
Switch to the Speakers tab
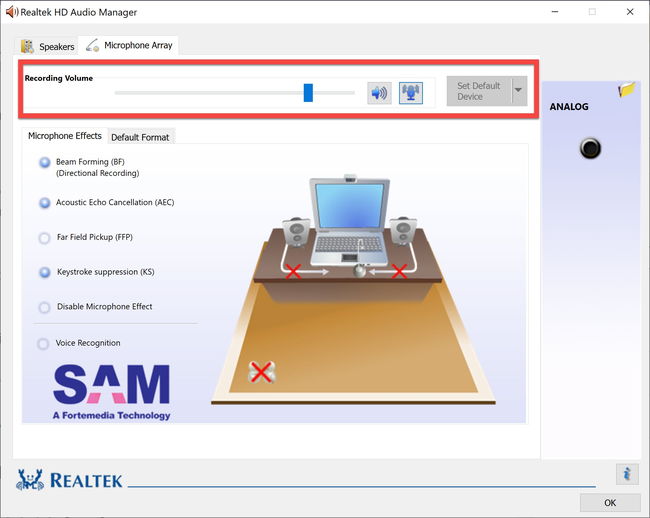click(x=48, y=46)
